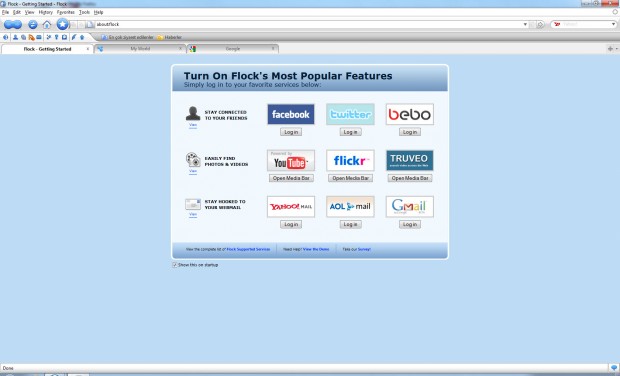Click the Yahoo search engine icon
Screen dimensions: 620x376
tap(557, 25)
